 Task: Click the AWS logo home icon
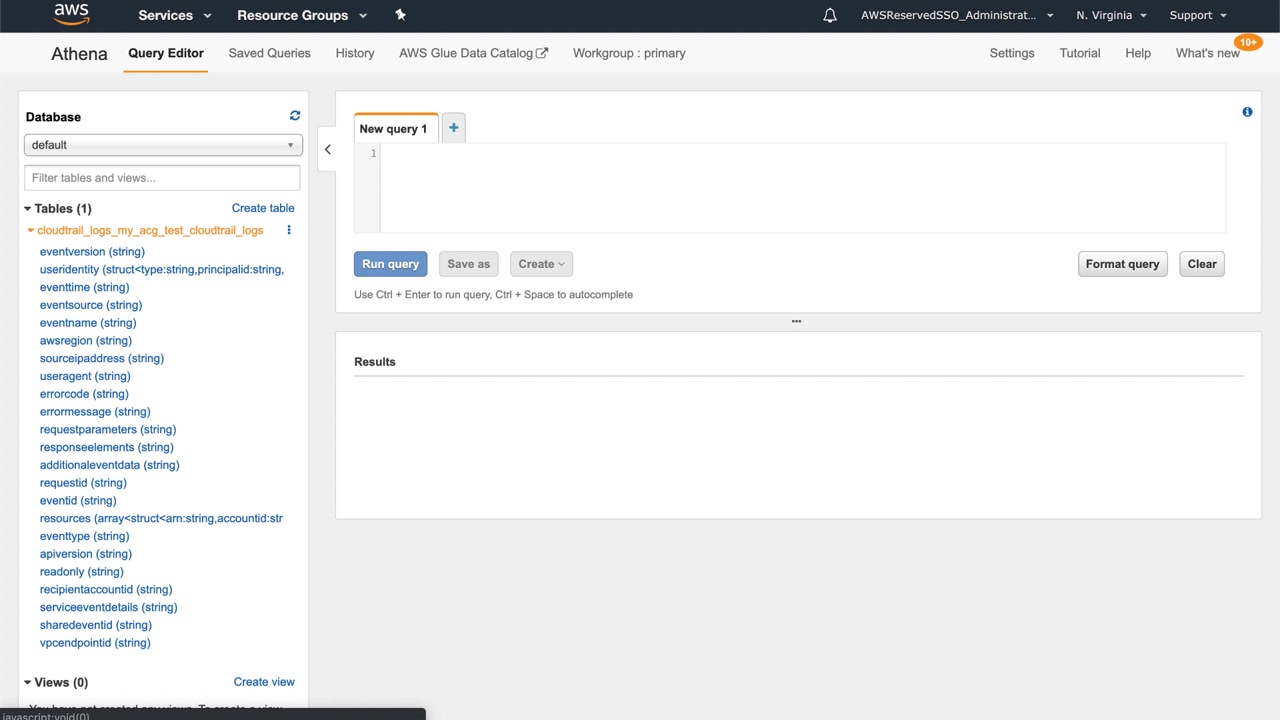click(x=71, y=15)
